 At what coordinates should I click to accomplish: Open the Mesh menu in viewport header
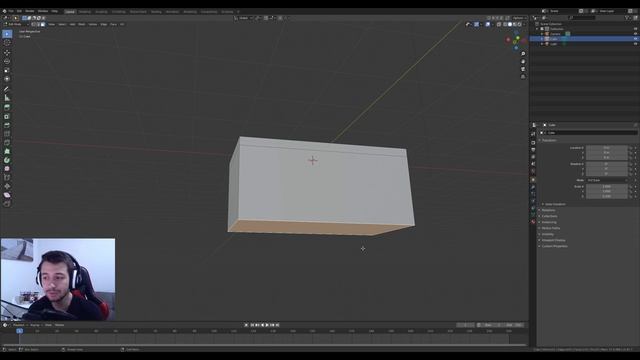pos(82,24)
